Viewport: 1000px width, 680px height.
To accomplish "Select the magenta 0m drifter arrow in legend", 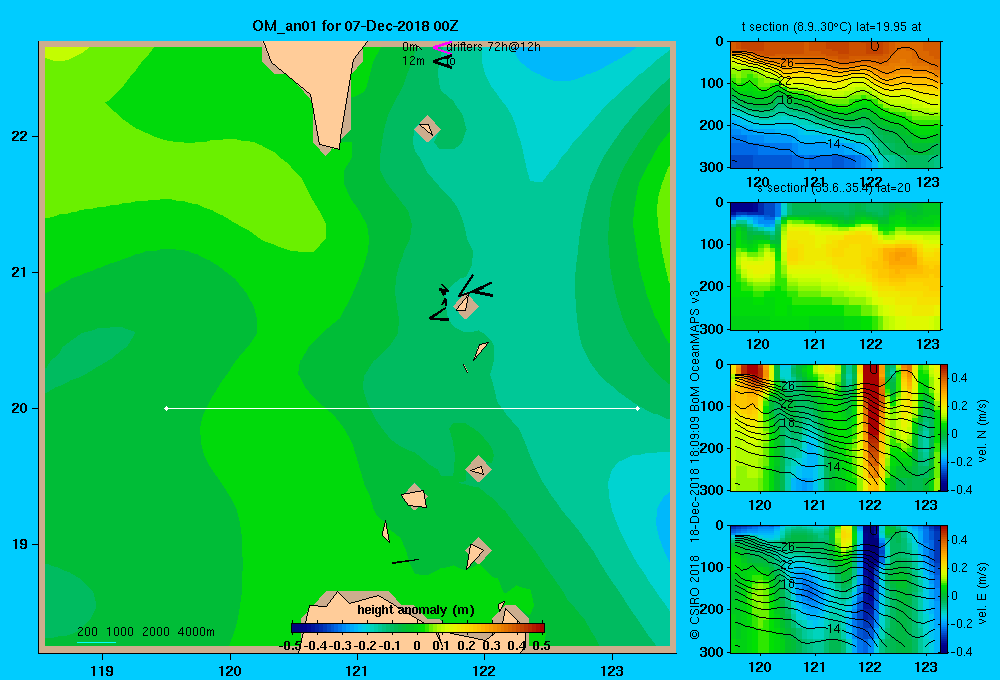I will tap(441, 47).
